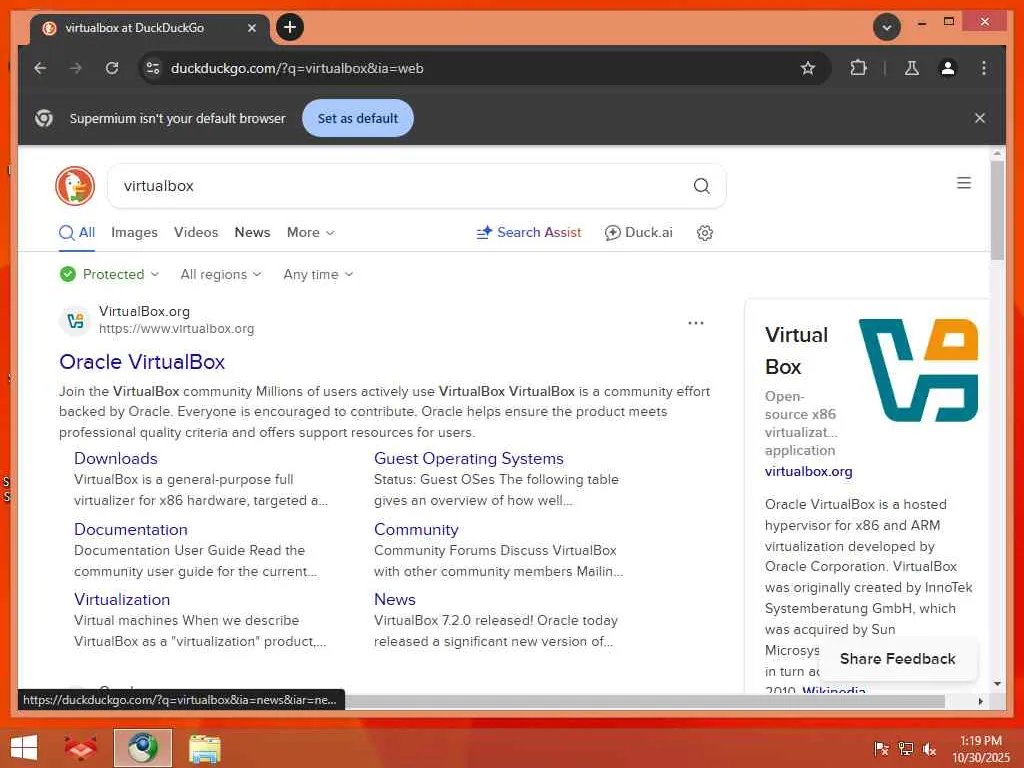Dismiss the default browser notification bar
Viewport: 1024px width, 768px height.
tap(980, 118)
